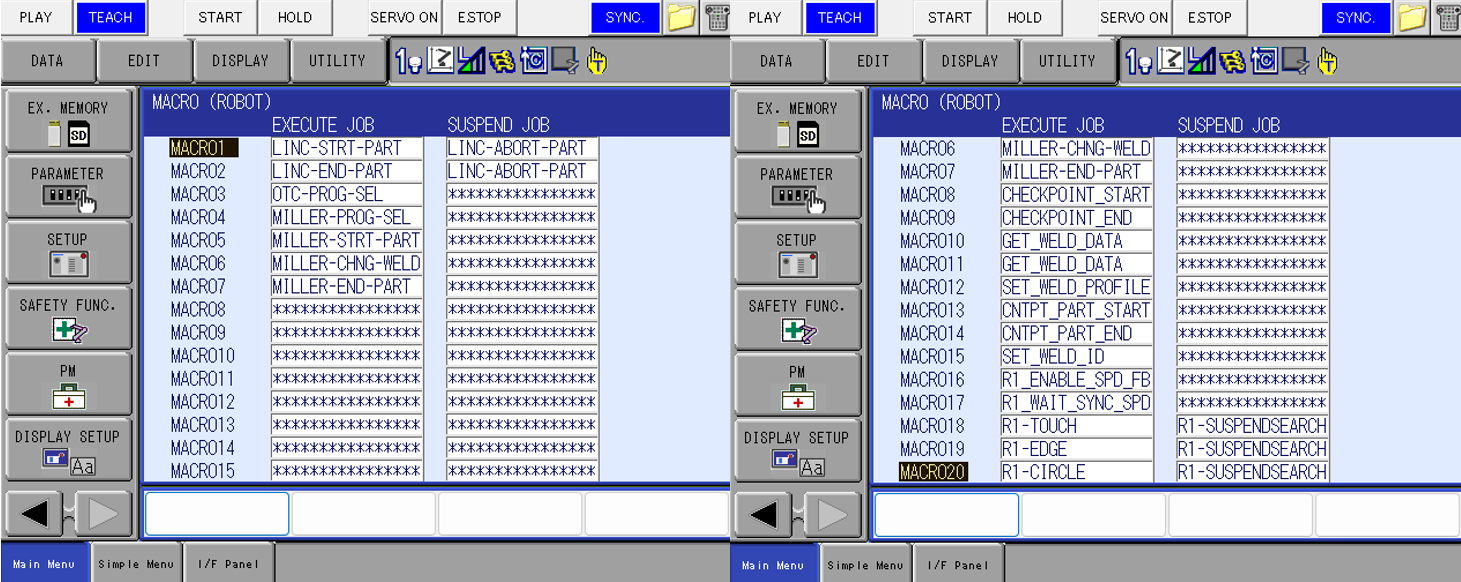
Task: Open the EX. MEMORY SD card menu, left screen
Action: click(68, 120)
